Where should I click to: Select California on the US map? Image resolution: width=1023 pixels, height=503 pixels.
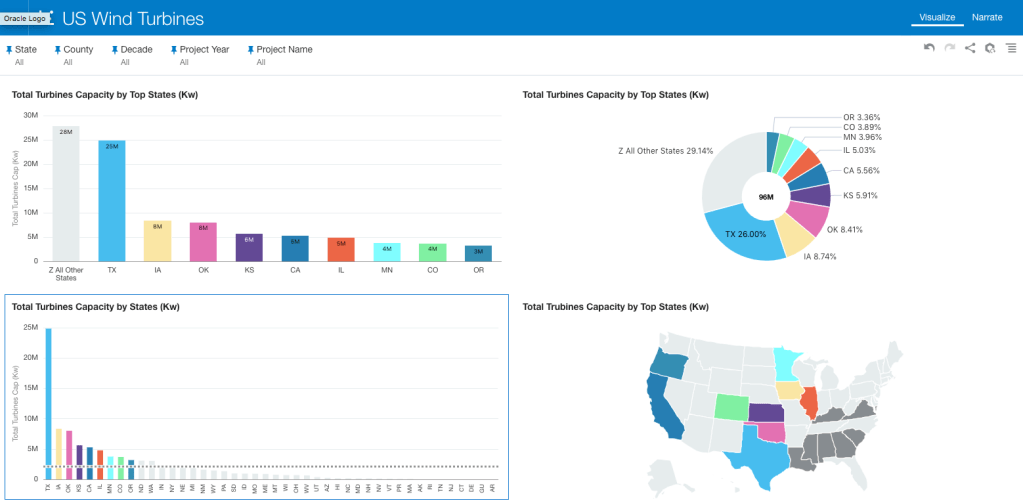664,404
